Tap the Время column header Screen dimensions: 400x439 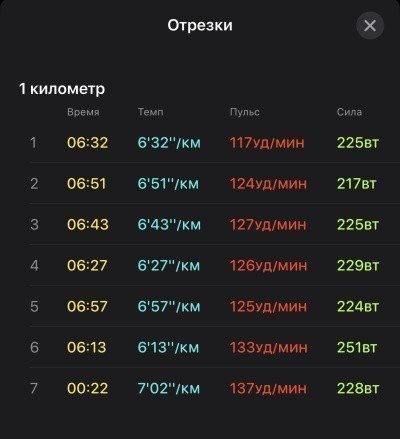click(x=83, y=112)
